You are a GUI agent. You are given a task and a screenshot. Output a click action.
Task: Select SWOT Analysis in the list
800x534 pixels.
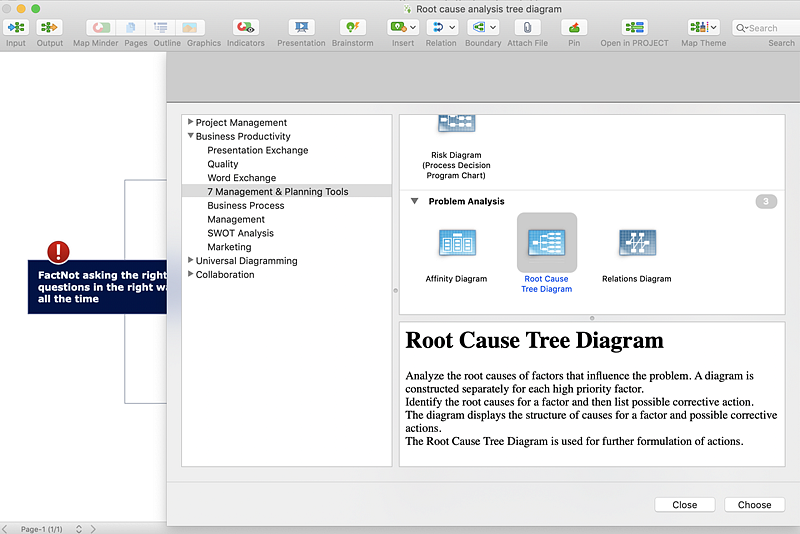241,233
